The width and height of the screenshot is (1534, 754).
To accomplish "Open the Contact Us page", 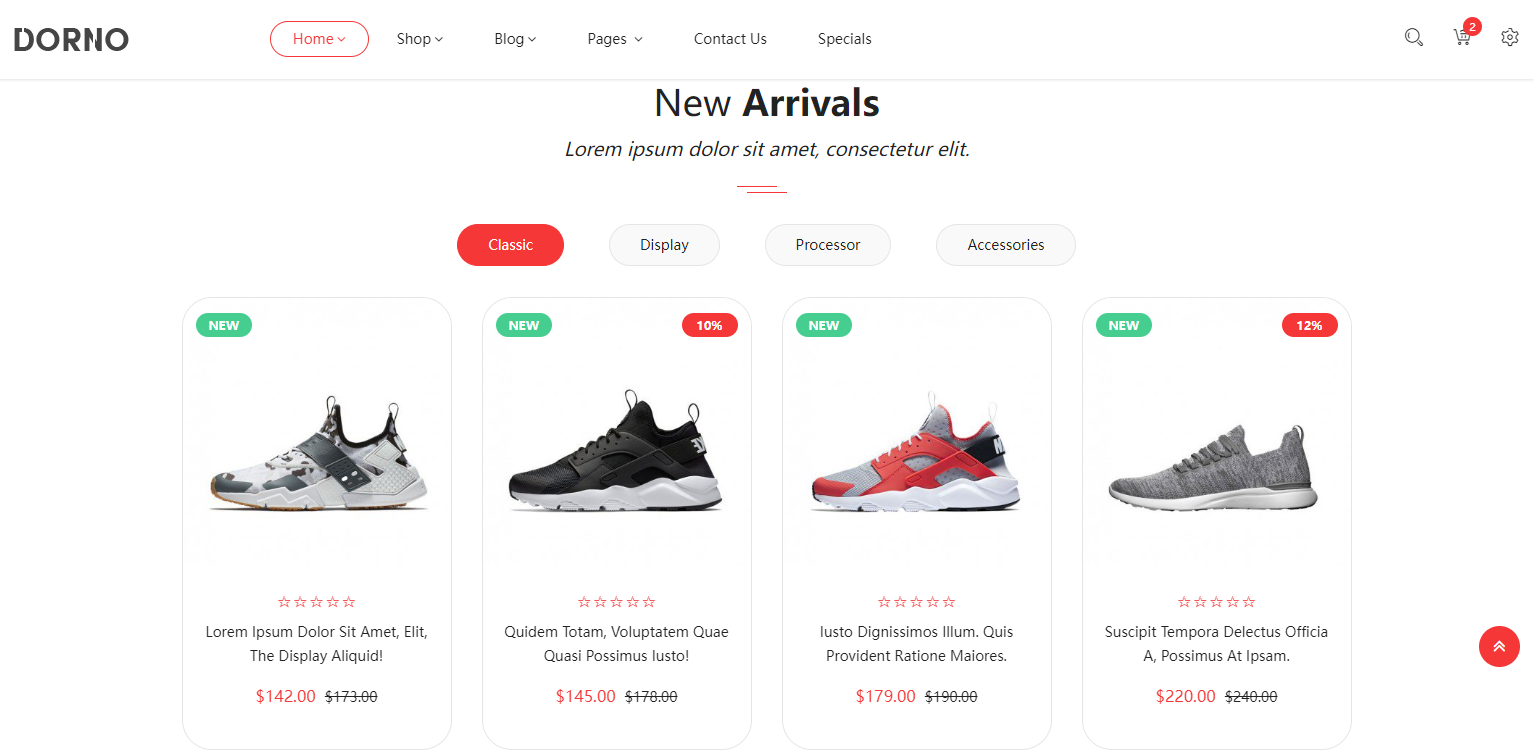I will [730, 39].
